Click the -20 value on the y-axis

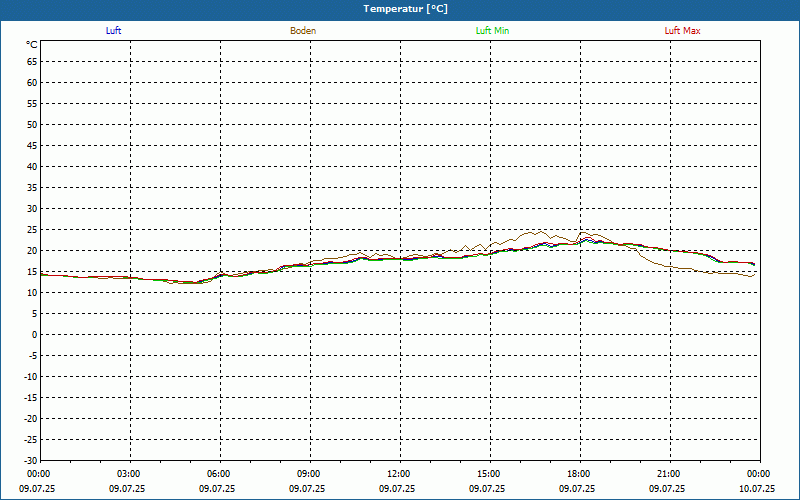31,418
